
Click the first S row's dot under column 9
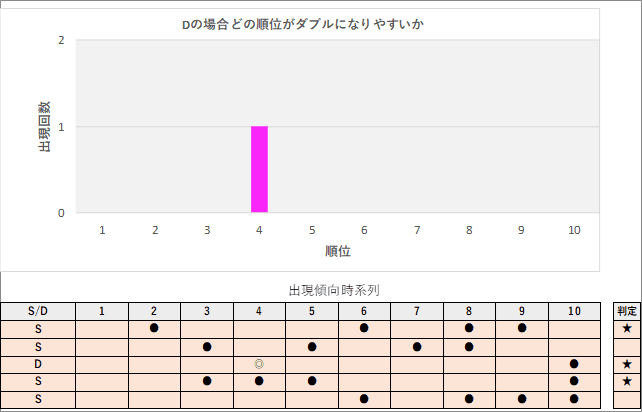[521, 328]
